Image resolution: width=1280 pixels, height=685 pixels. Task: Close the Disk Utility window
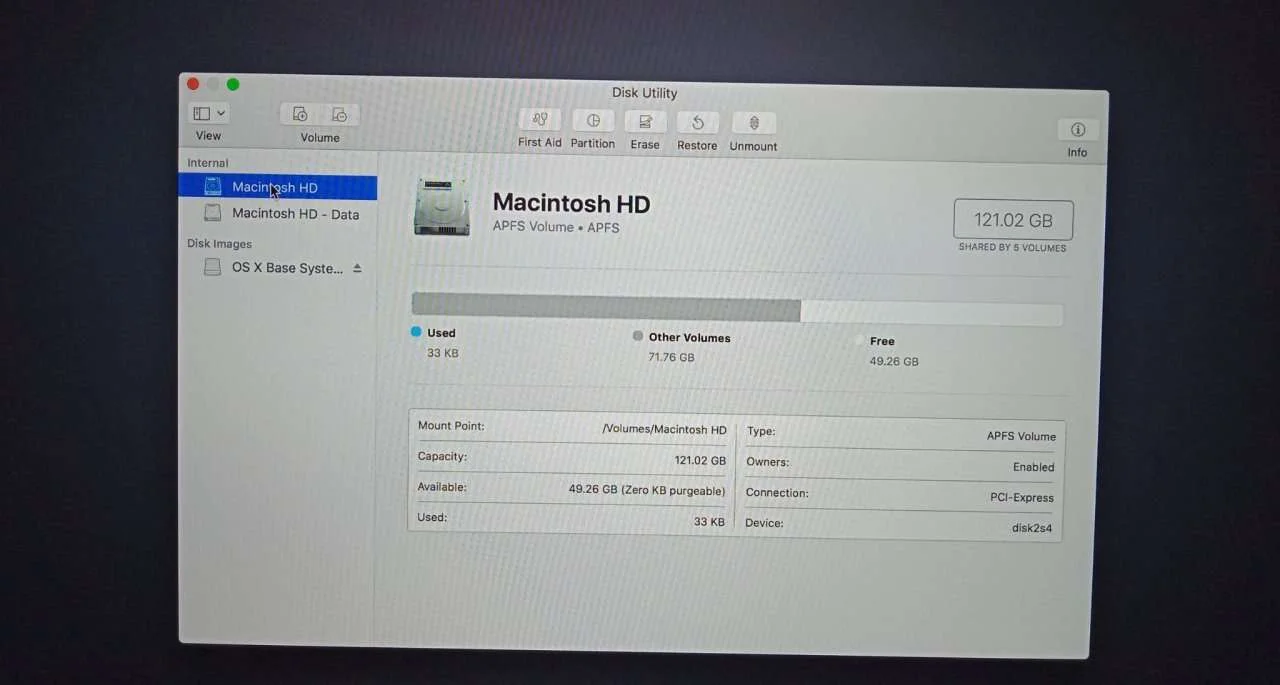tap(193, 84)
